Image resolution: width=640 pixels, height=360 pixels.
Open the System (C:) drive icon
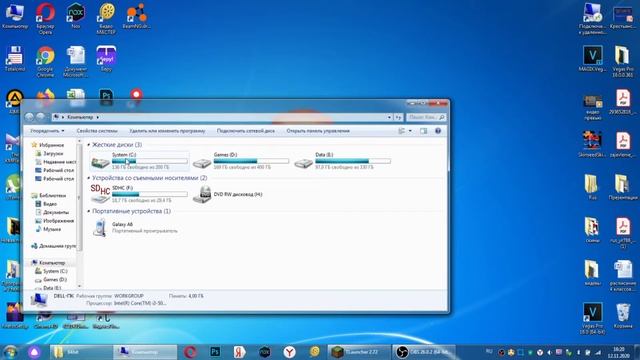point(100,162)
